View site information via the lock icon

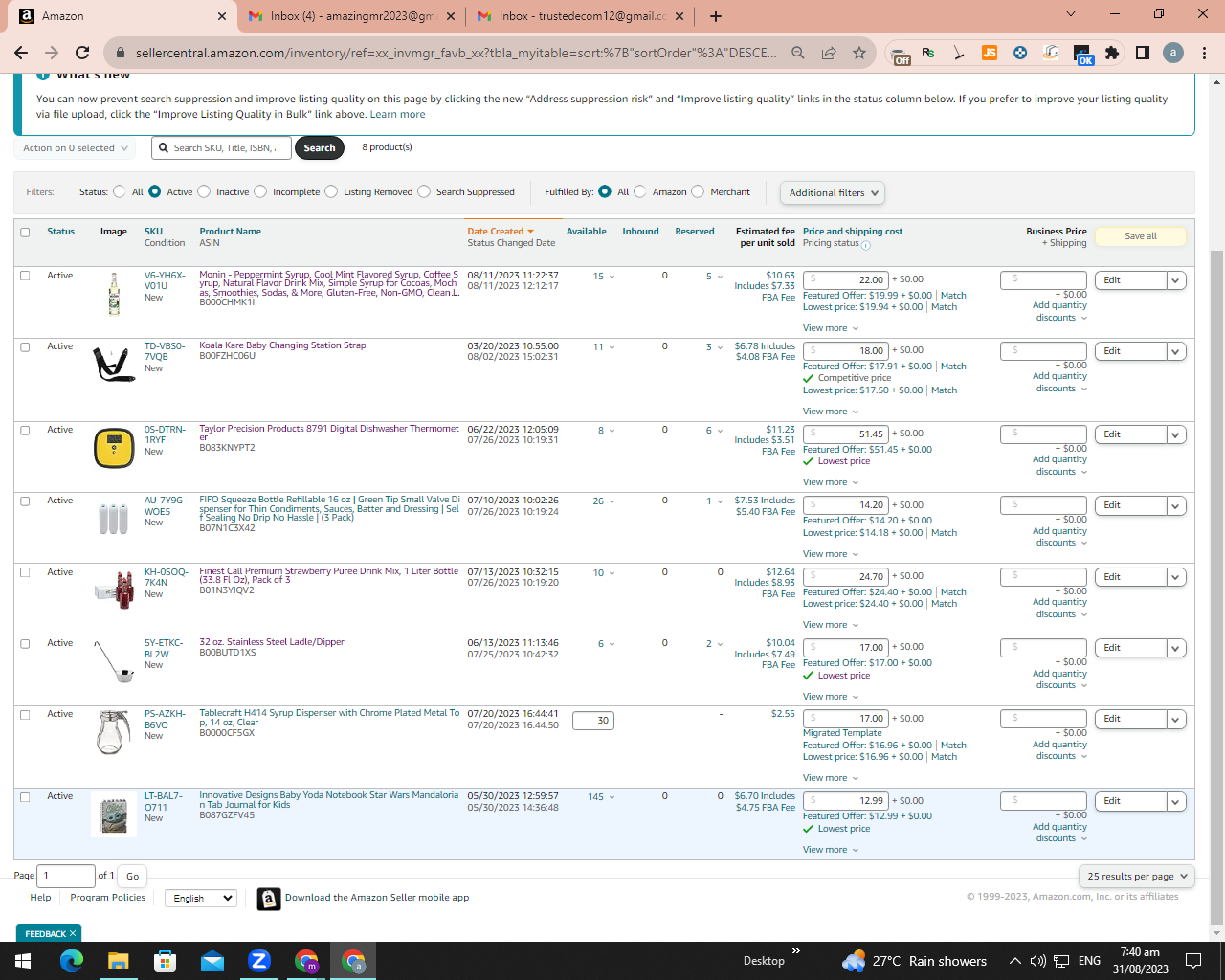[121, 54]
